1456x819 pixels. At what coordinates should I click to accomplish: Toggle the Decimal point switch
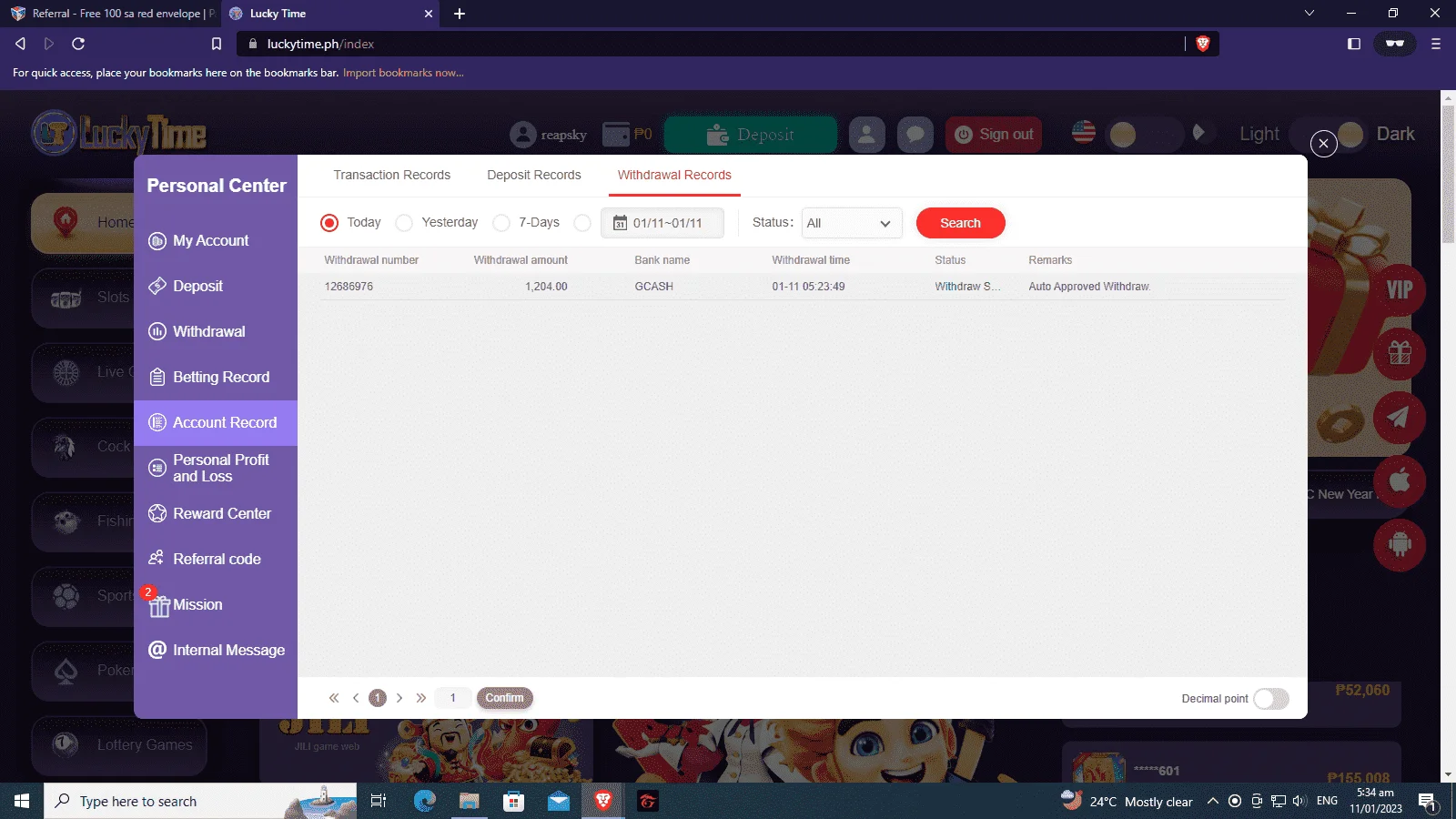tap(1271, 699)
